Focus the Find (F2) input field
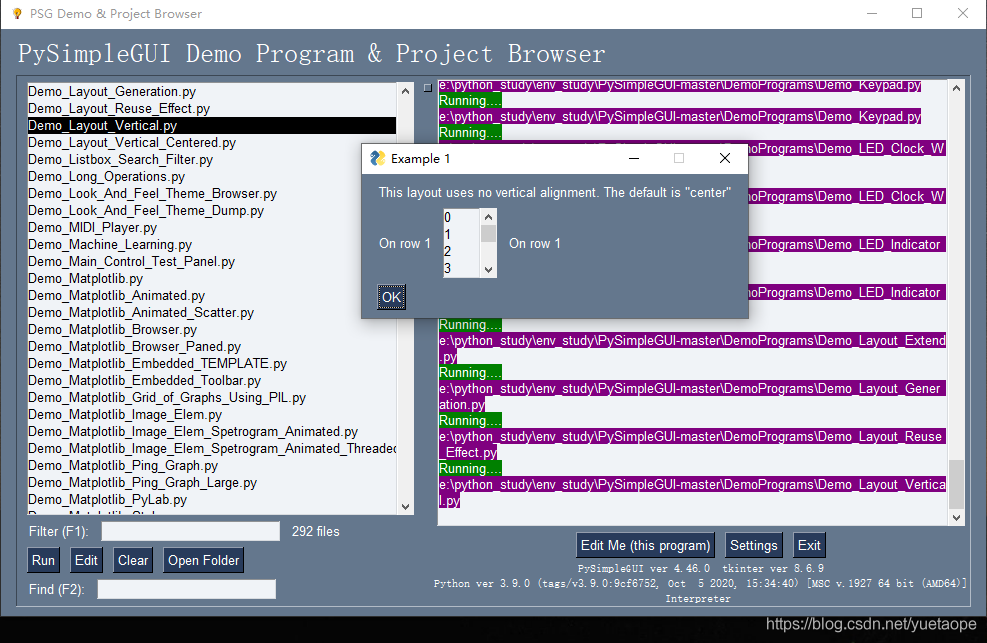This screenshot has width=987, height=643. click(186, 590)
